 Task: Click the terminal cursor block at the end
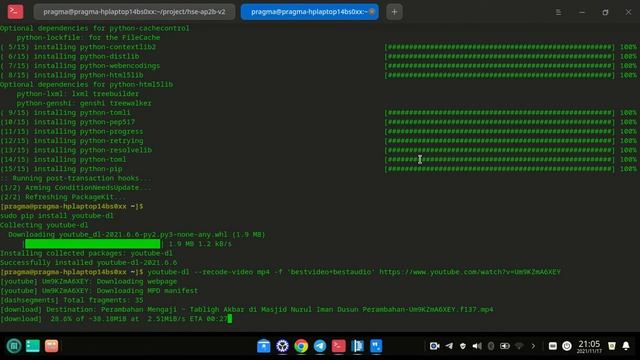tap(230, 319)
